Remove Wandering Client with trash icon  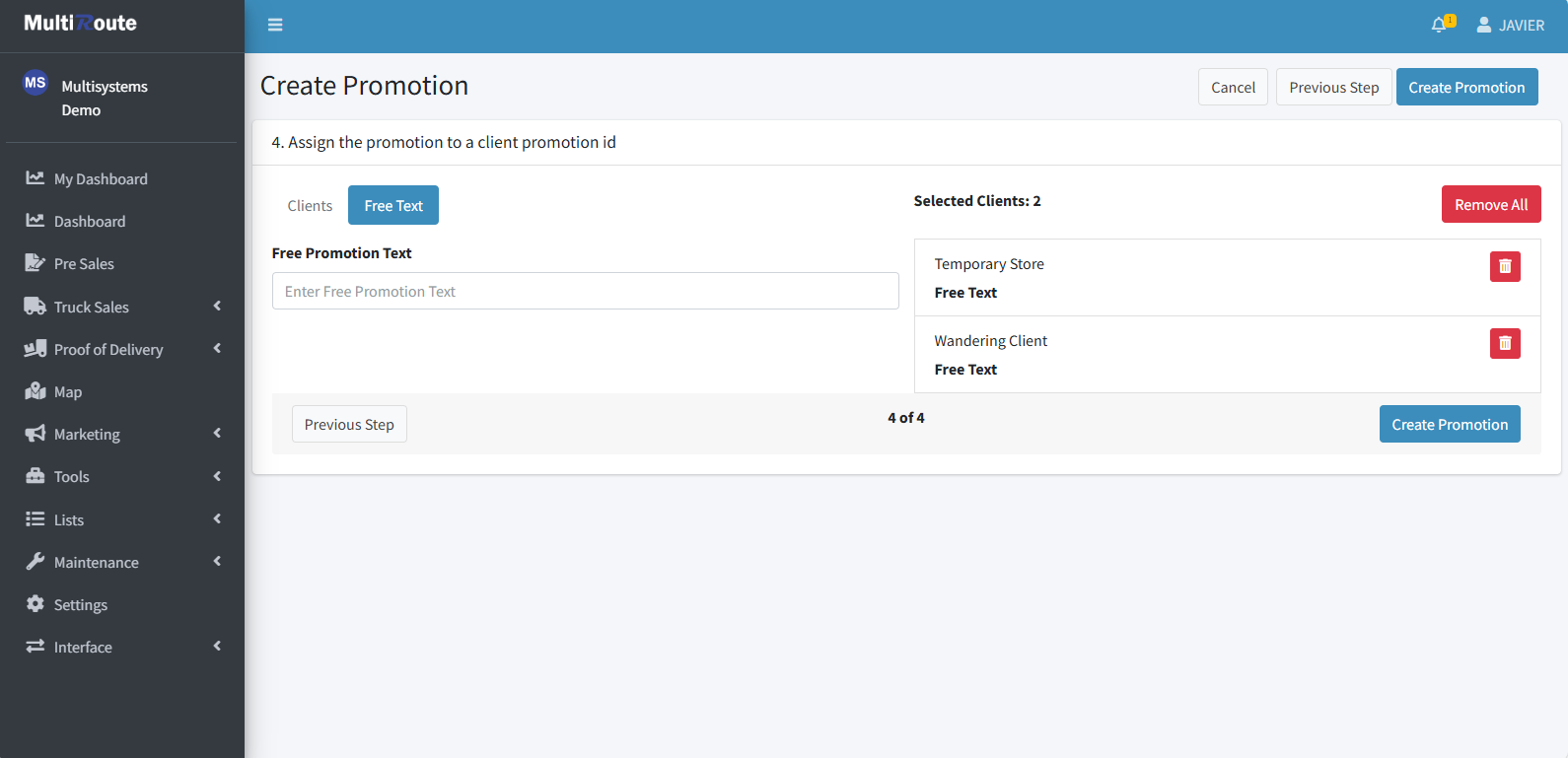pyautogui.click(x=1504, y=343)
